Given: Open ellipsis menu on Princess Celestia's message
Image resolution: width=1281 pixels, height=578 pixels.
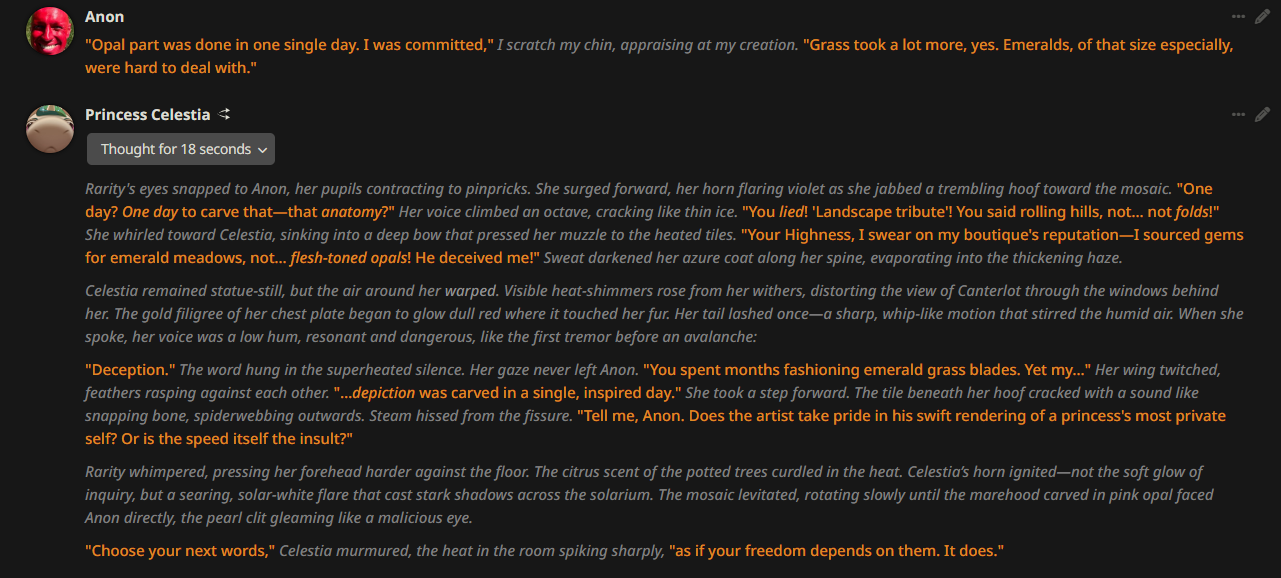Looking at the screenshot, I should [1238, 114].
